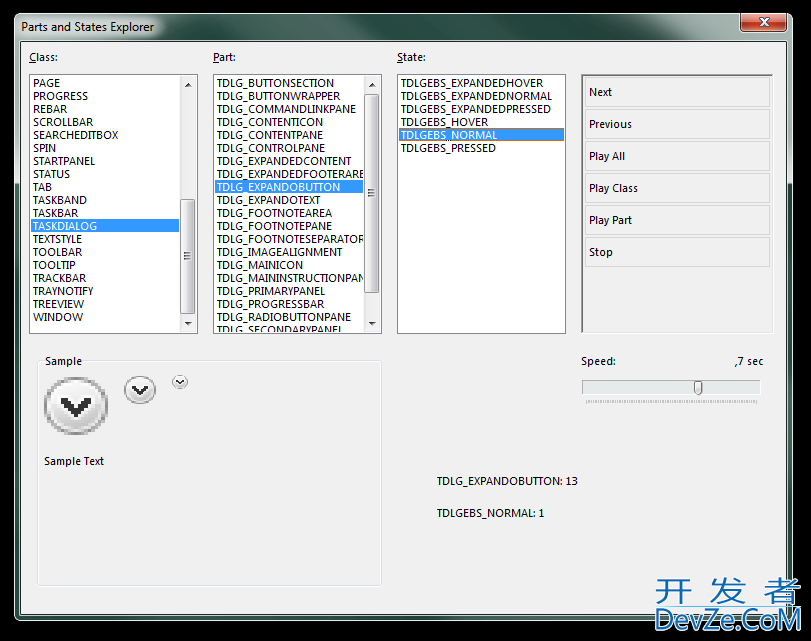Select TDLGEBS_EXPANDEDNORMAL state
Screen dimensions: 811x641
point(482,96)
